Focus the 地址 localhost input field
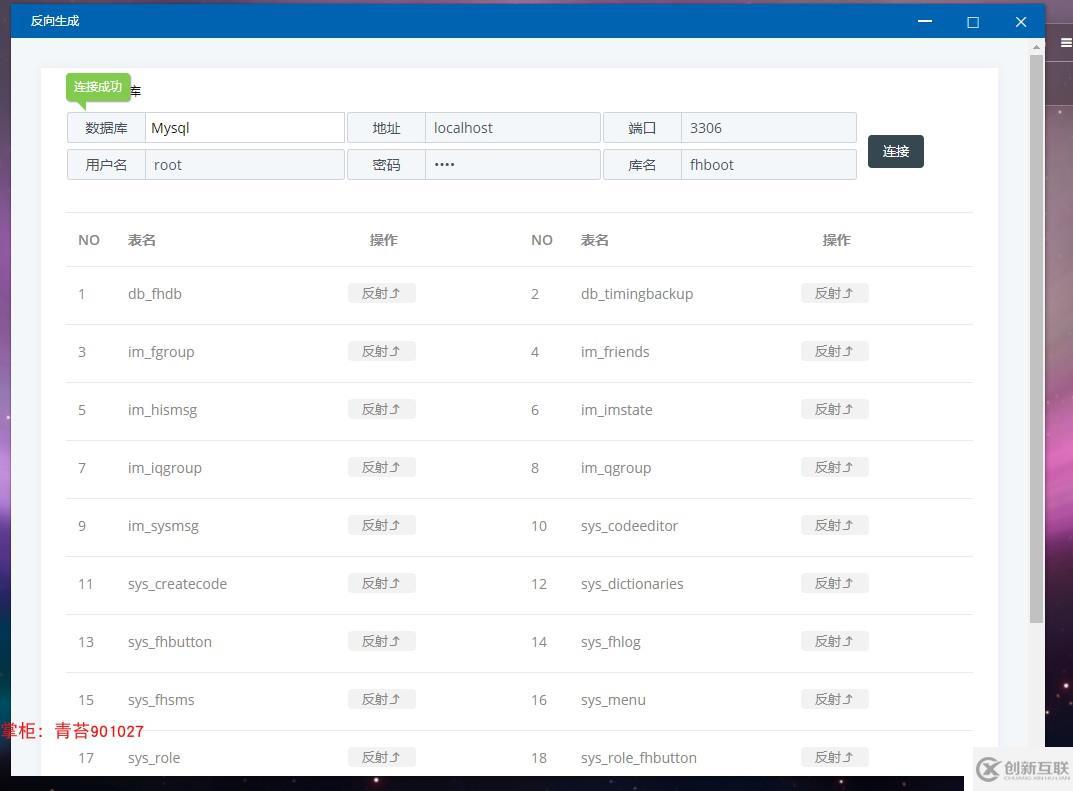The image size is (1073, 791). tap(513, 128)
